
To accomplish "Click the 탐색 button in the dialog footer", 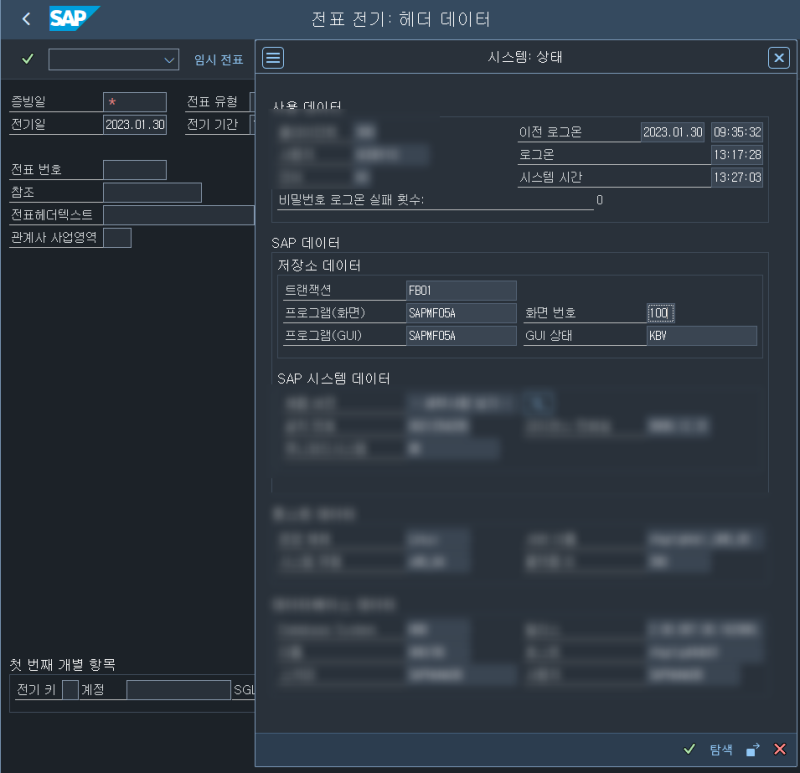I will [720, 749].
